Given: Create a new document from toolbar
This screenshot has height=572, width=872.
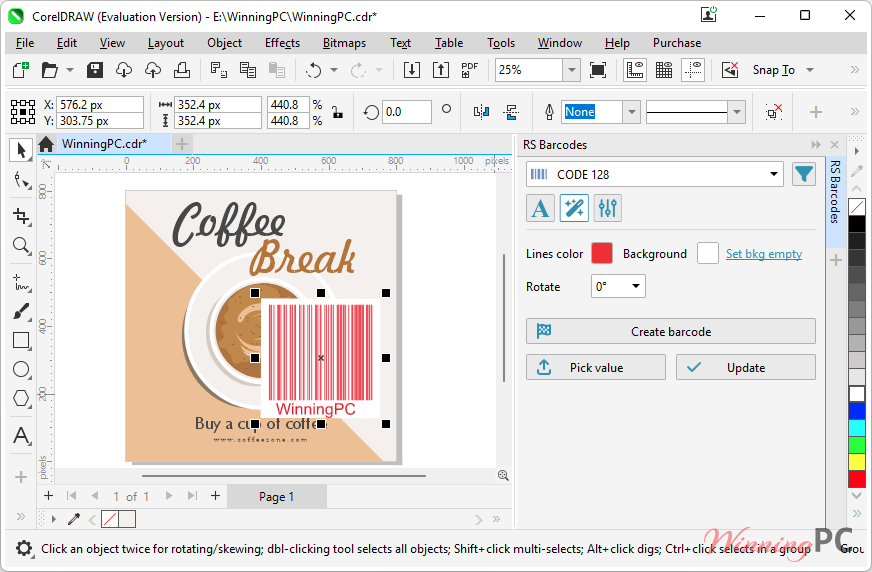Looking at the screenshot, I should click(x=21, y=70).
